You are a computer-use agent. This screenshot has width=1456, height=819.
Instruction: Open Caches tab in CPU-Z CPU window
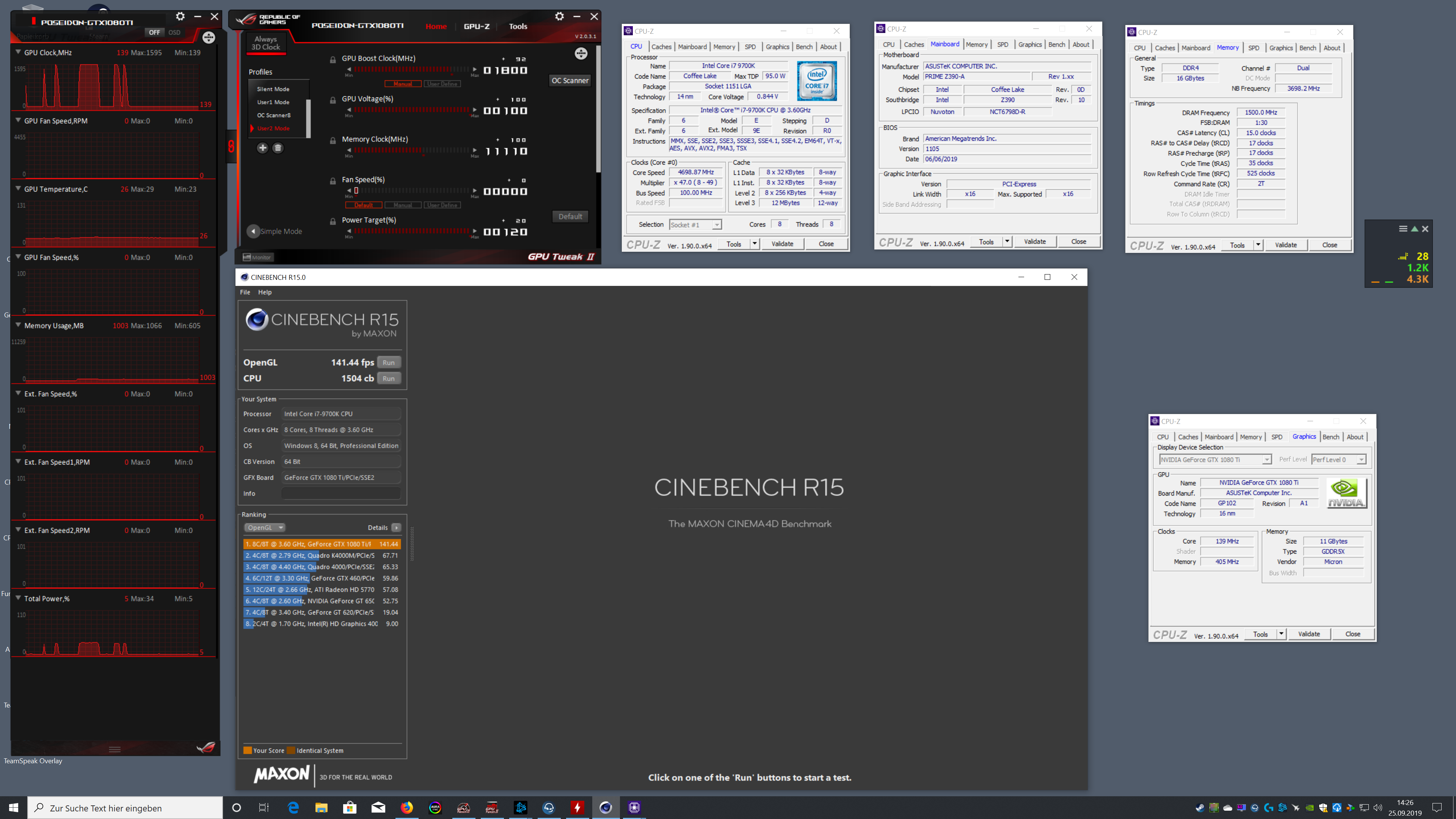coord(661,47)
